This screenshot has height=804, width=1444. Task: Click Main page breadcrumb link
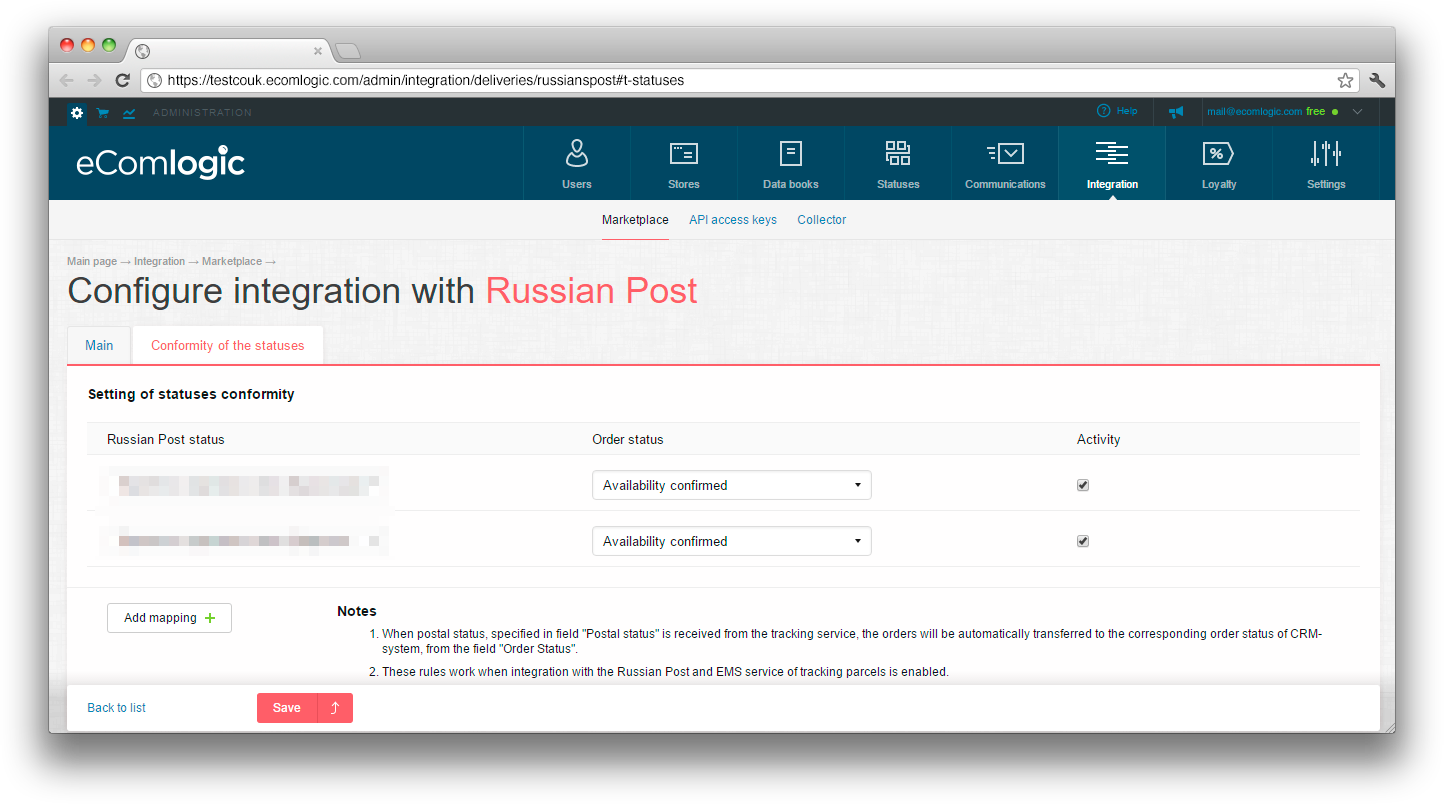point(92,262)
